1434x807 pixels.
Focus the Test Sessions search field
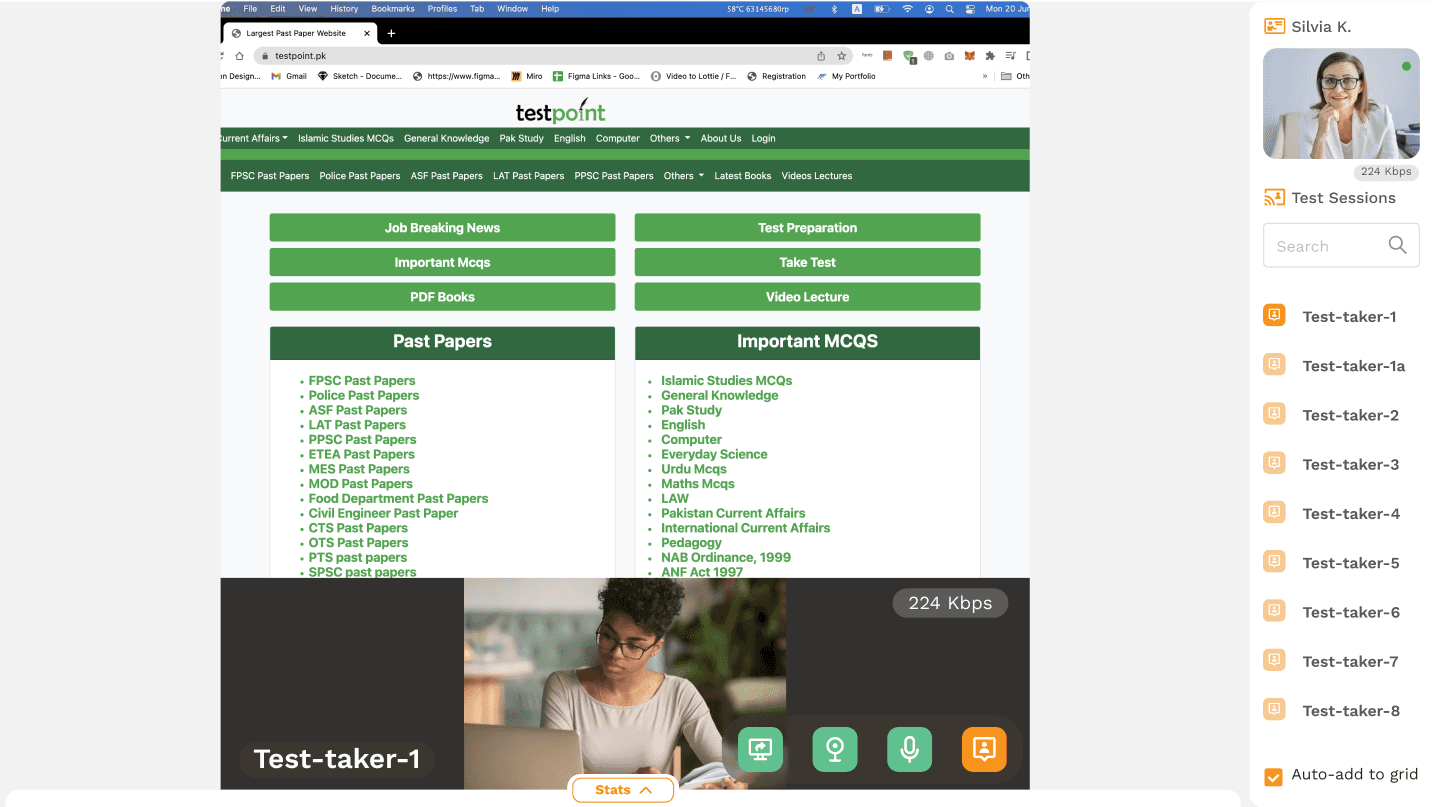tap(1341, 246)
